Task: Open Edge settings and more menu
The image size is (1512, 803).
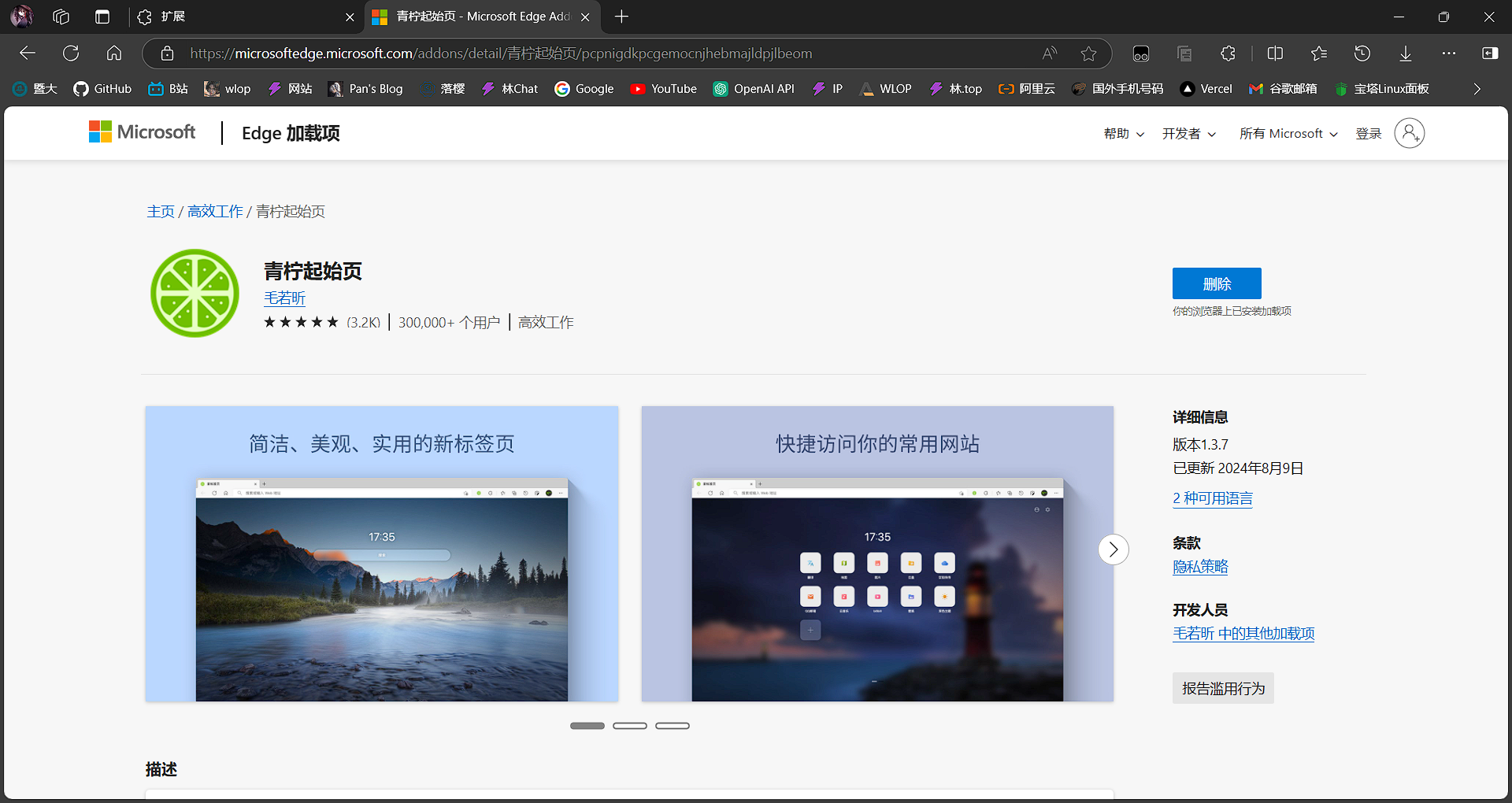Action: click(x=1449, y=54)
